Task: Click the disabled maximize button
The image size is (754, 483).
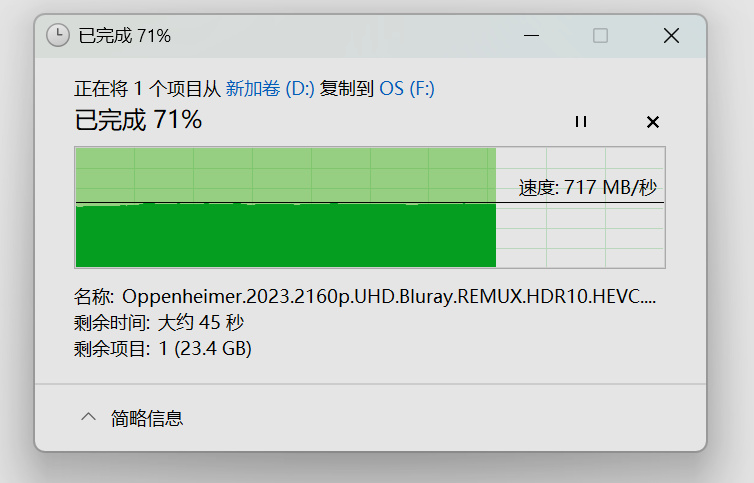Action: tap(600, 36)
